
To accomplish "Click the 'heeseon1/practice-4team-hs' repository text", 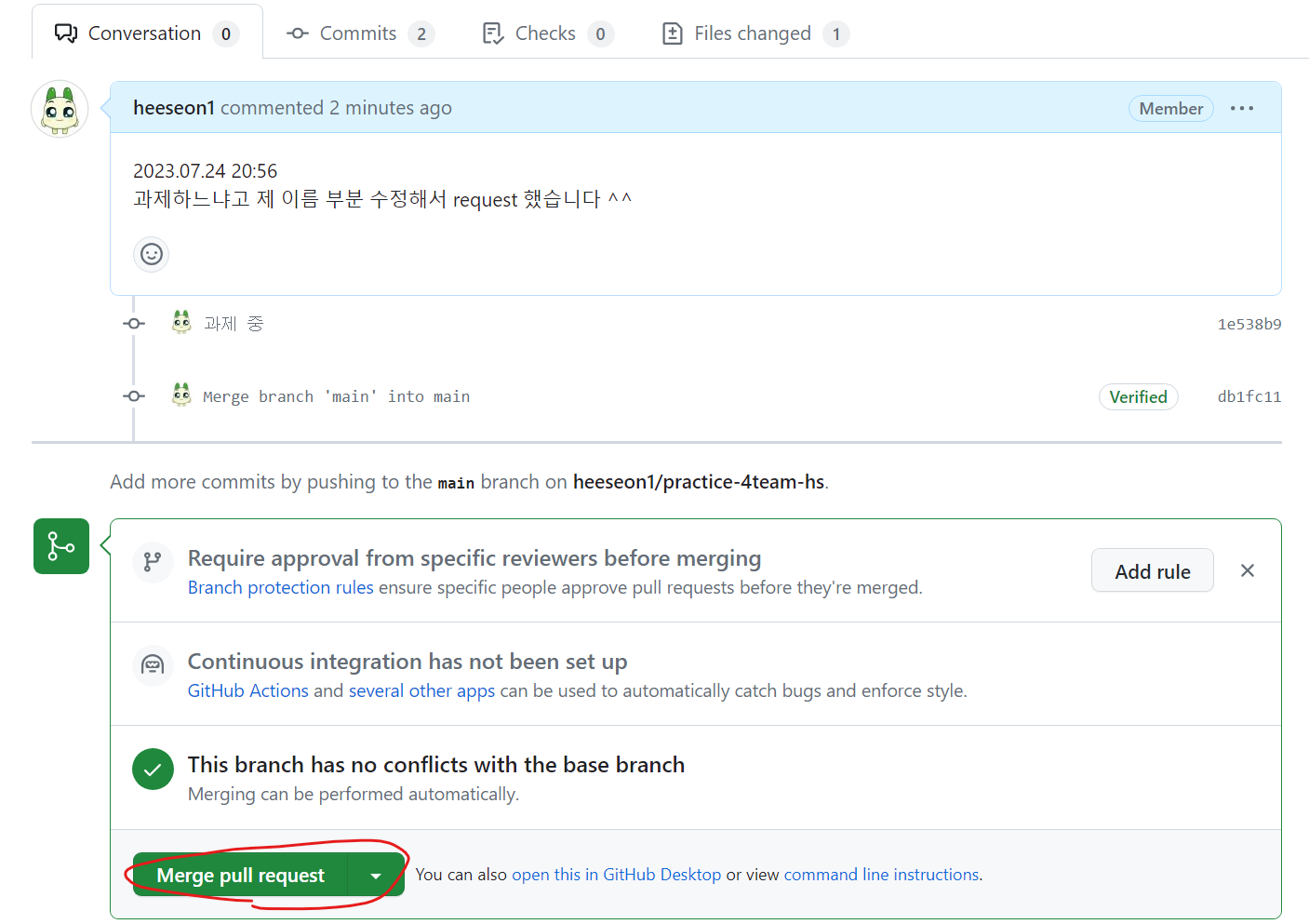I will (699, 482).
